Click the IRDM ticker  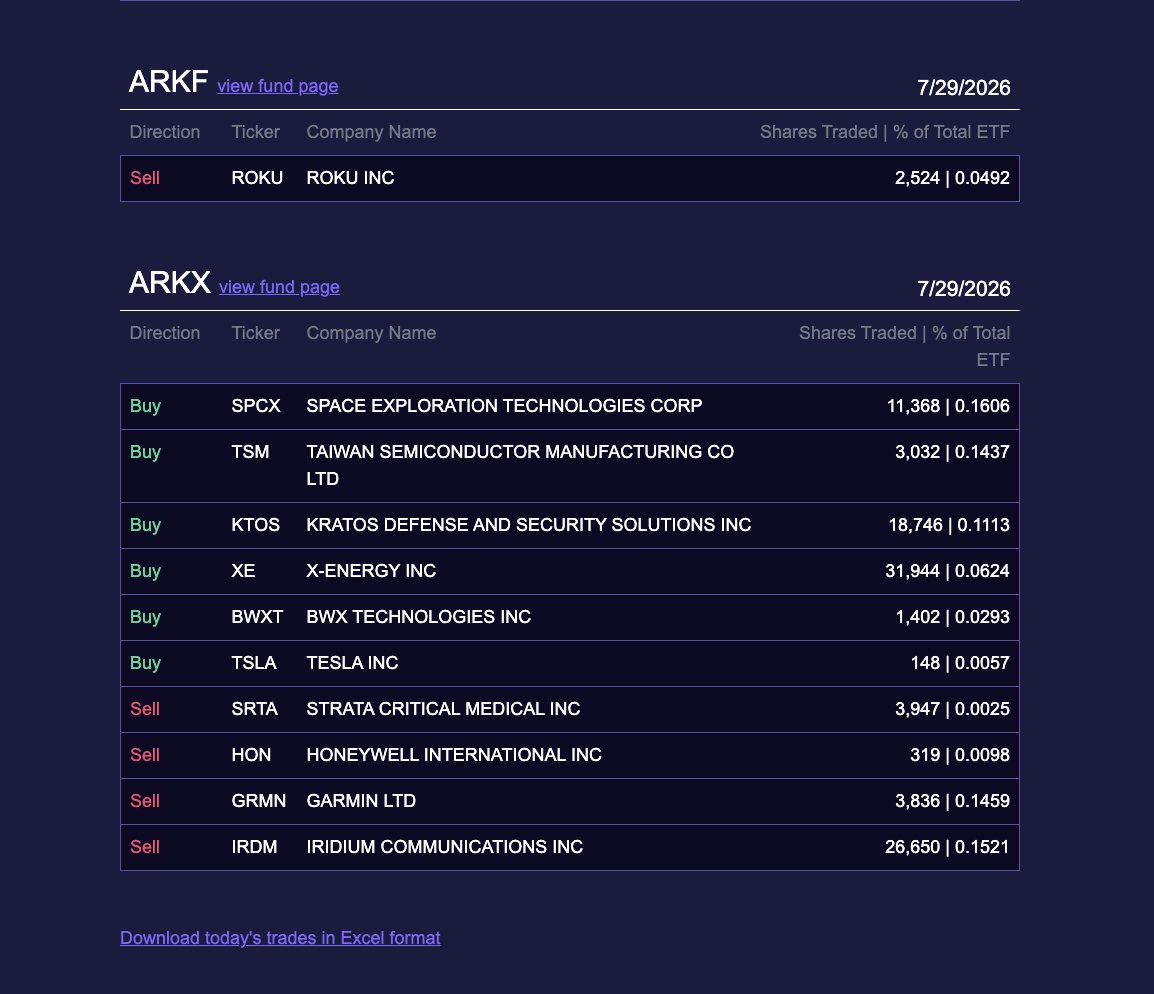point(255,847)
